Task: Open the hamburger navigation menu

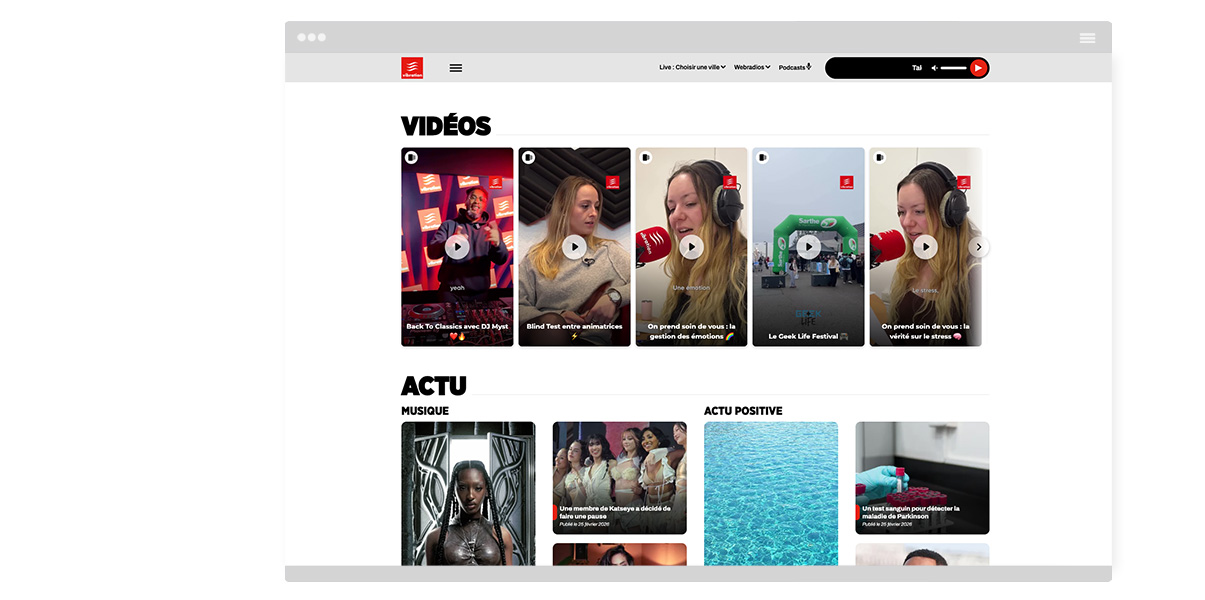Action: tap(455, 68)
